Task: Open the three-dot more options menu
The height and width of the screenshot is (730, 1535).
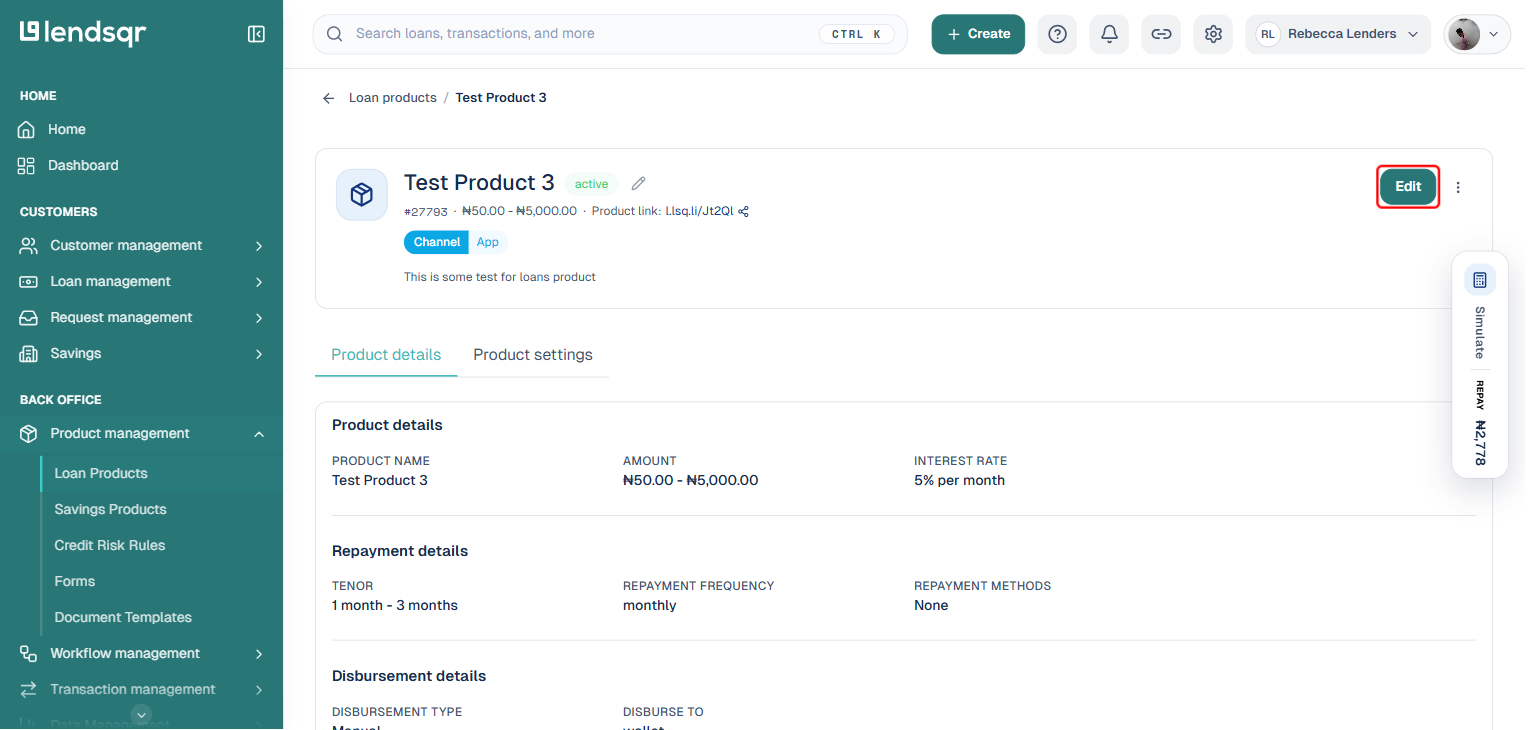Action: tap(1458, 187)
